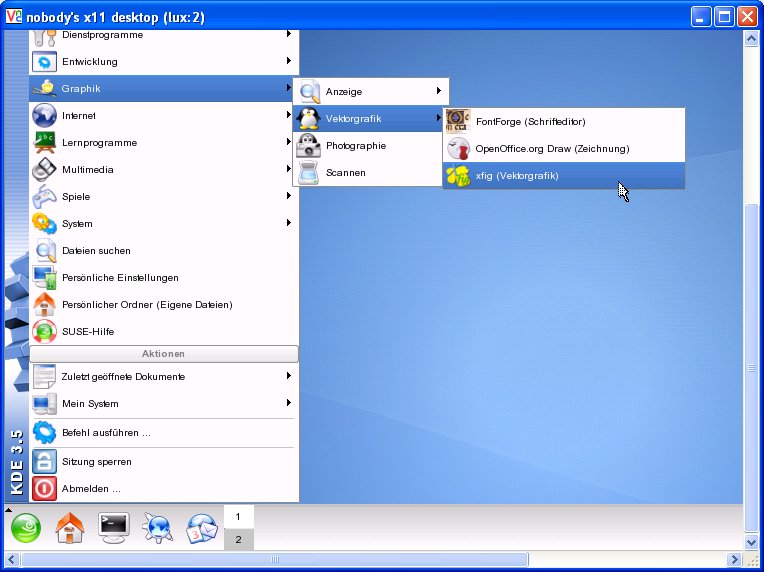Click the System gears icon
Image resolution: width=764 pixels, height=572 pixels.
[x=44, y=224]
